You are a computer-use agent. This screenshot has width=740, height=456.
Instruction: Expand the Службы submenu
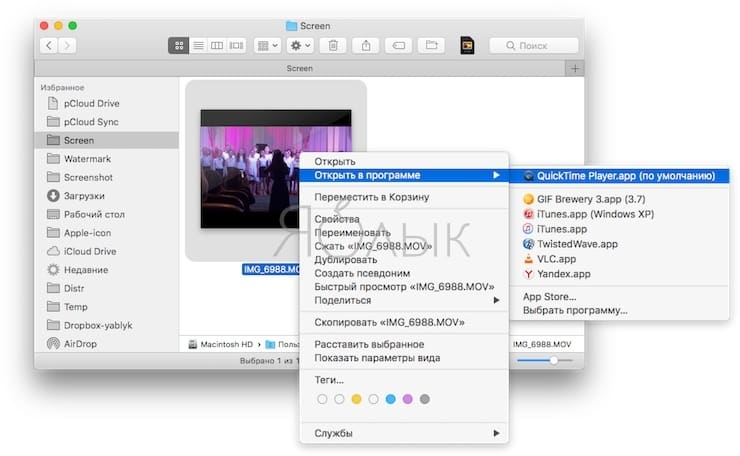(x=404, y=433)
